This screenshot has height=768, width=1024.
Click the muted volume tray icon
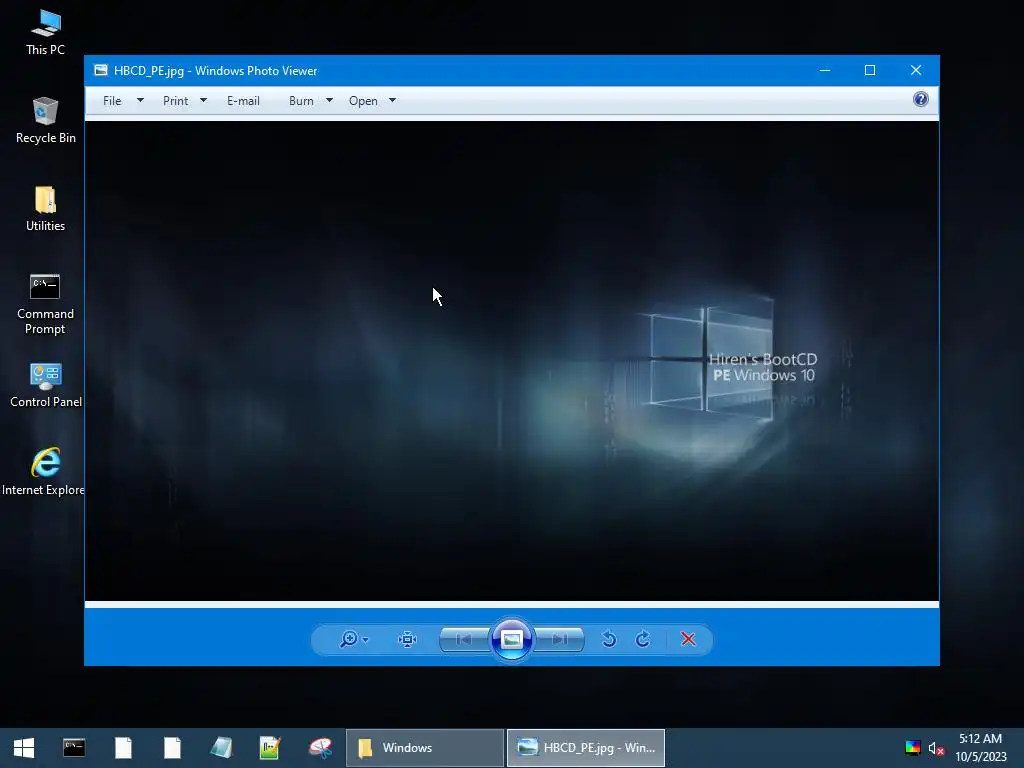pos(936,748)
